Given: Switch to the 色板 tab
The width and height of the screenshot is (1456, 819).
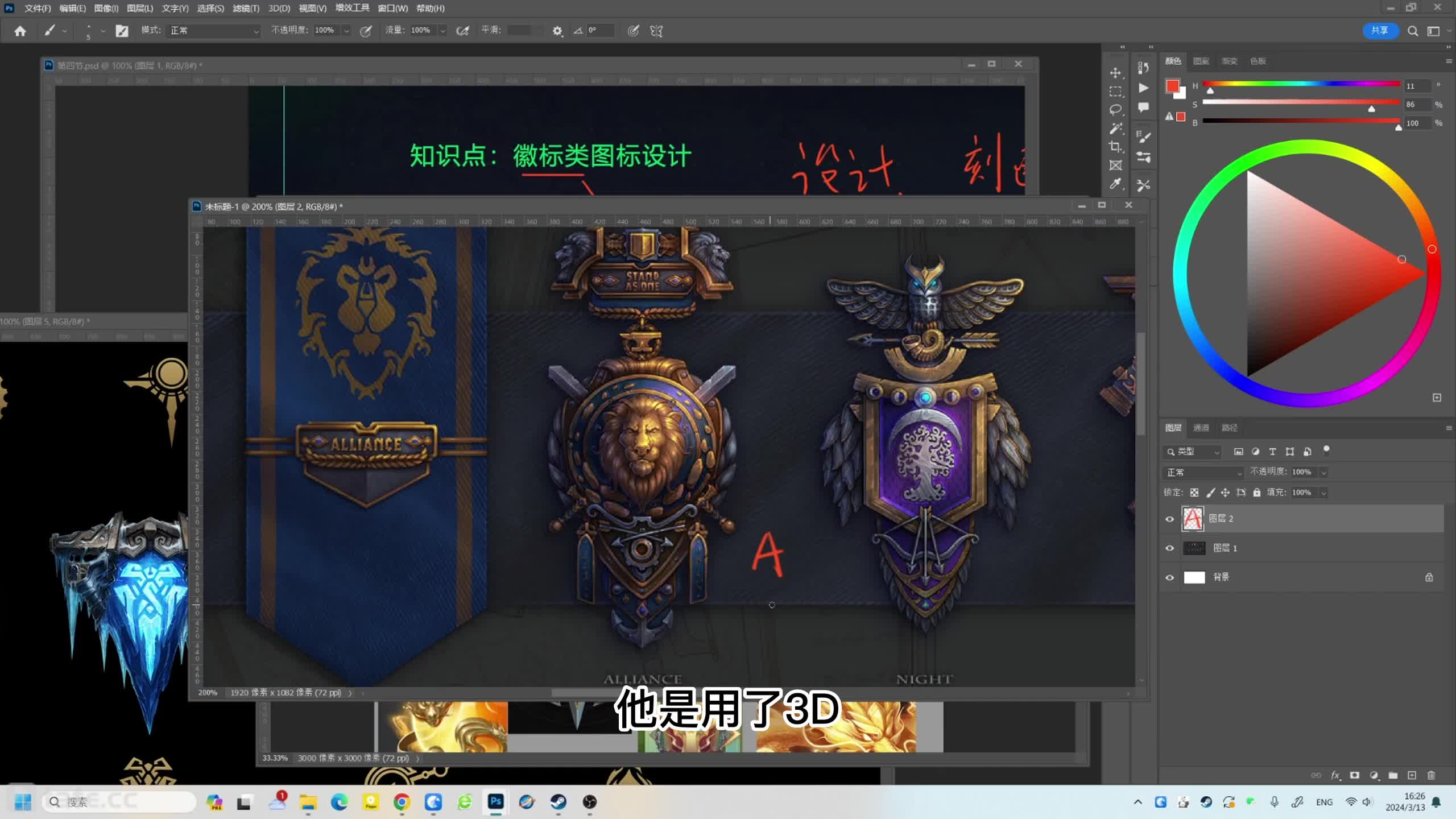Looking at the screenshot, I should pyautogui.click(x=1258, y=61).
